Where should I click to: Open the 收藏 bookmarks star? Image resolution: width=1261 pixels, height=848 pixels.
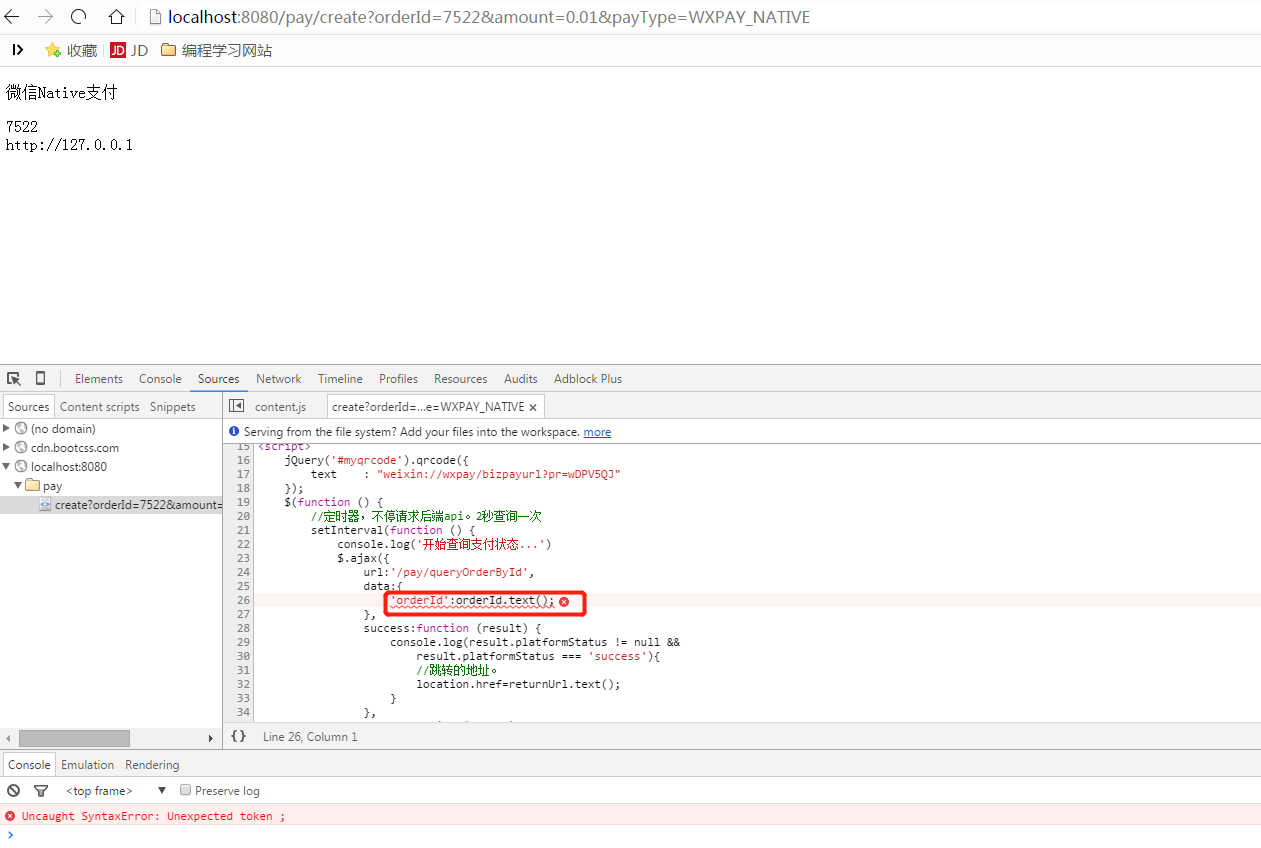pos(70,50)
